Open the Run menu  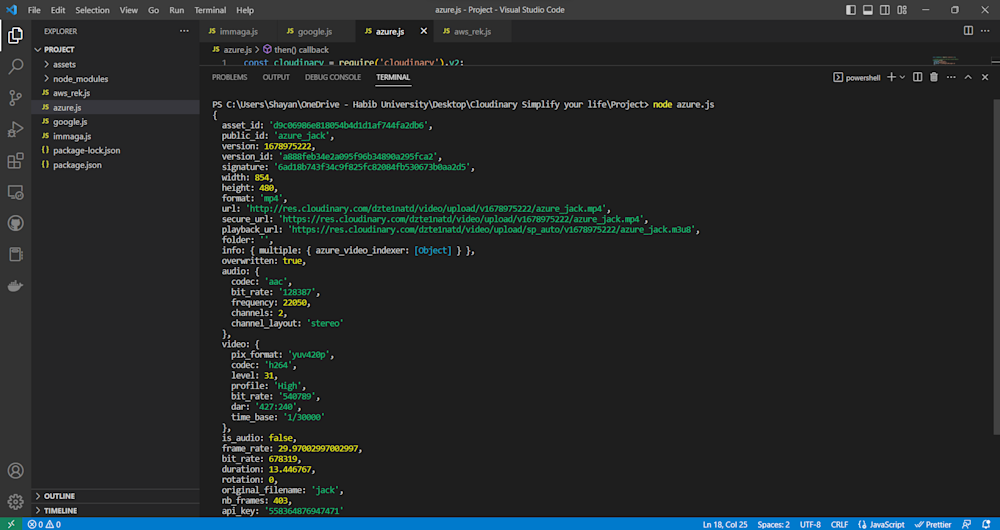[177, 10]
